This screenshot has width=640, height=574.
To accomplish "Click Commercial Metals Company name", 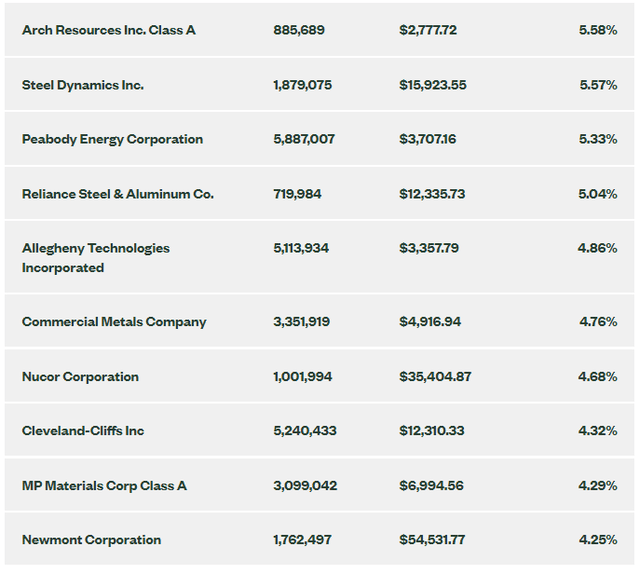I will (114, 322).
